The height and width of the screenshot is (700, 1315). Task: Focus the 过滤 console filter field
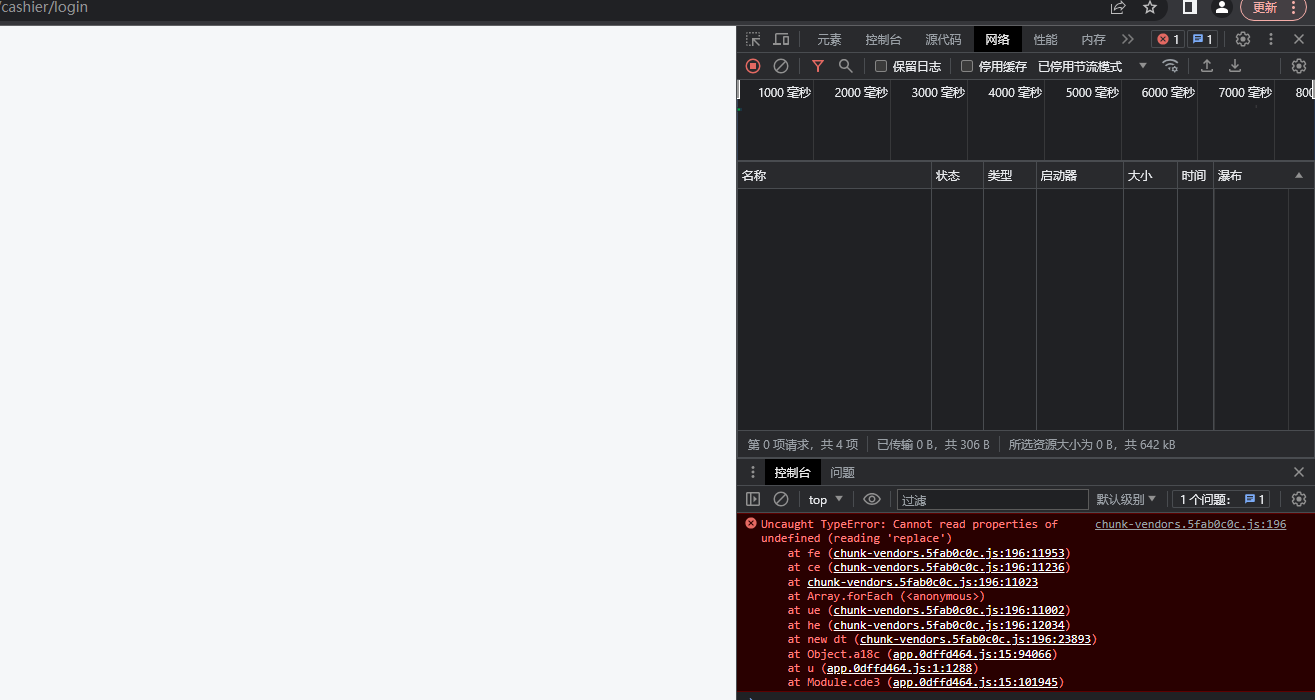[992, 499]
